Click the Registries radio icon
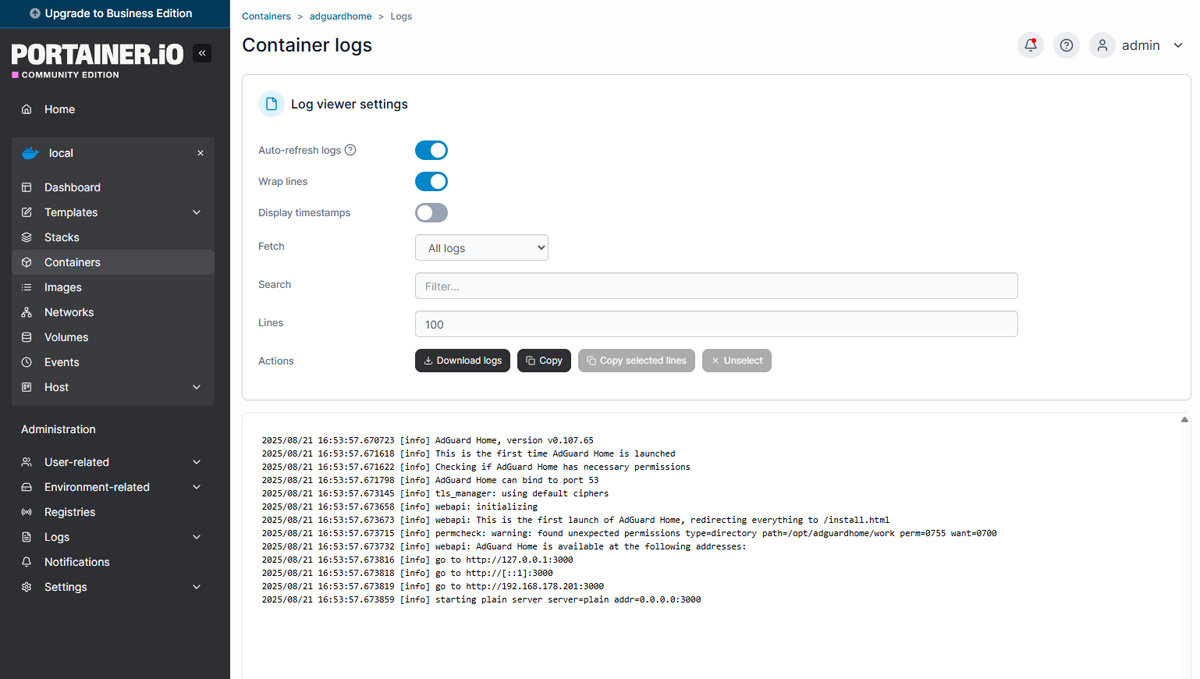Screen dimensions: 1200x679 click(27, 512)
